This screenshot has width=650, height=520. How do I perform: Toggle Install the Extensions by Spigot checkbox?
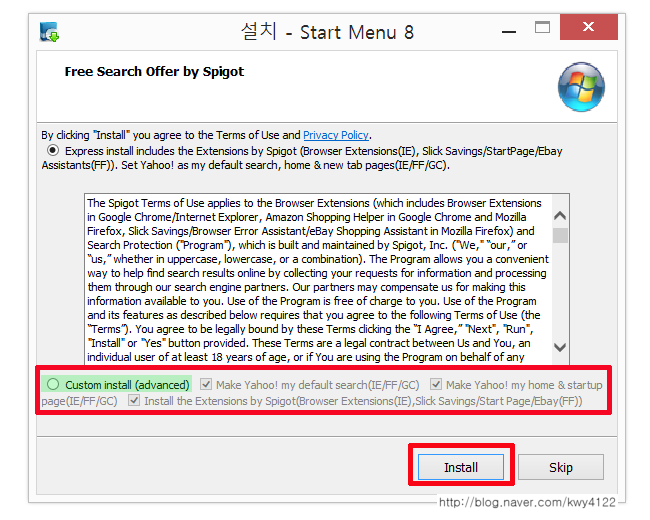(133, 400)
